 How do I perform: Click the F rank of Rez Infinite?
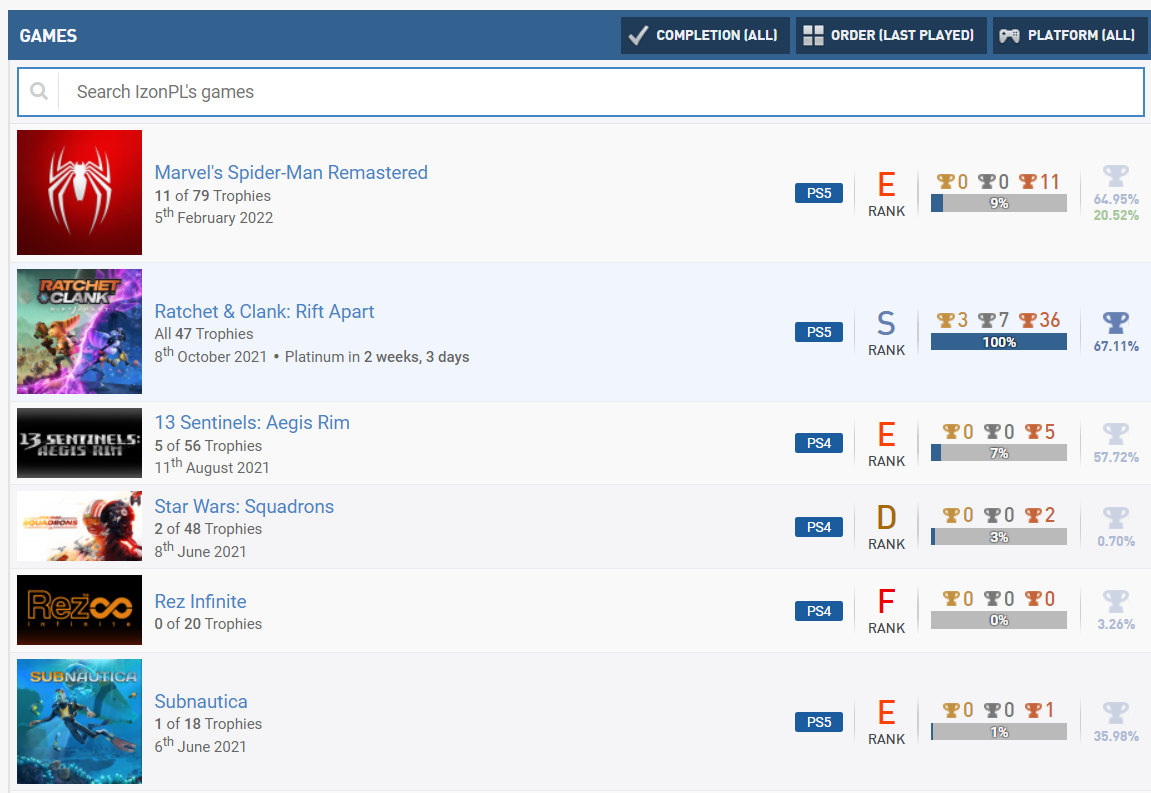(886, 610)
